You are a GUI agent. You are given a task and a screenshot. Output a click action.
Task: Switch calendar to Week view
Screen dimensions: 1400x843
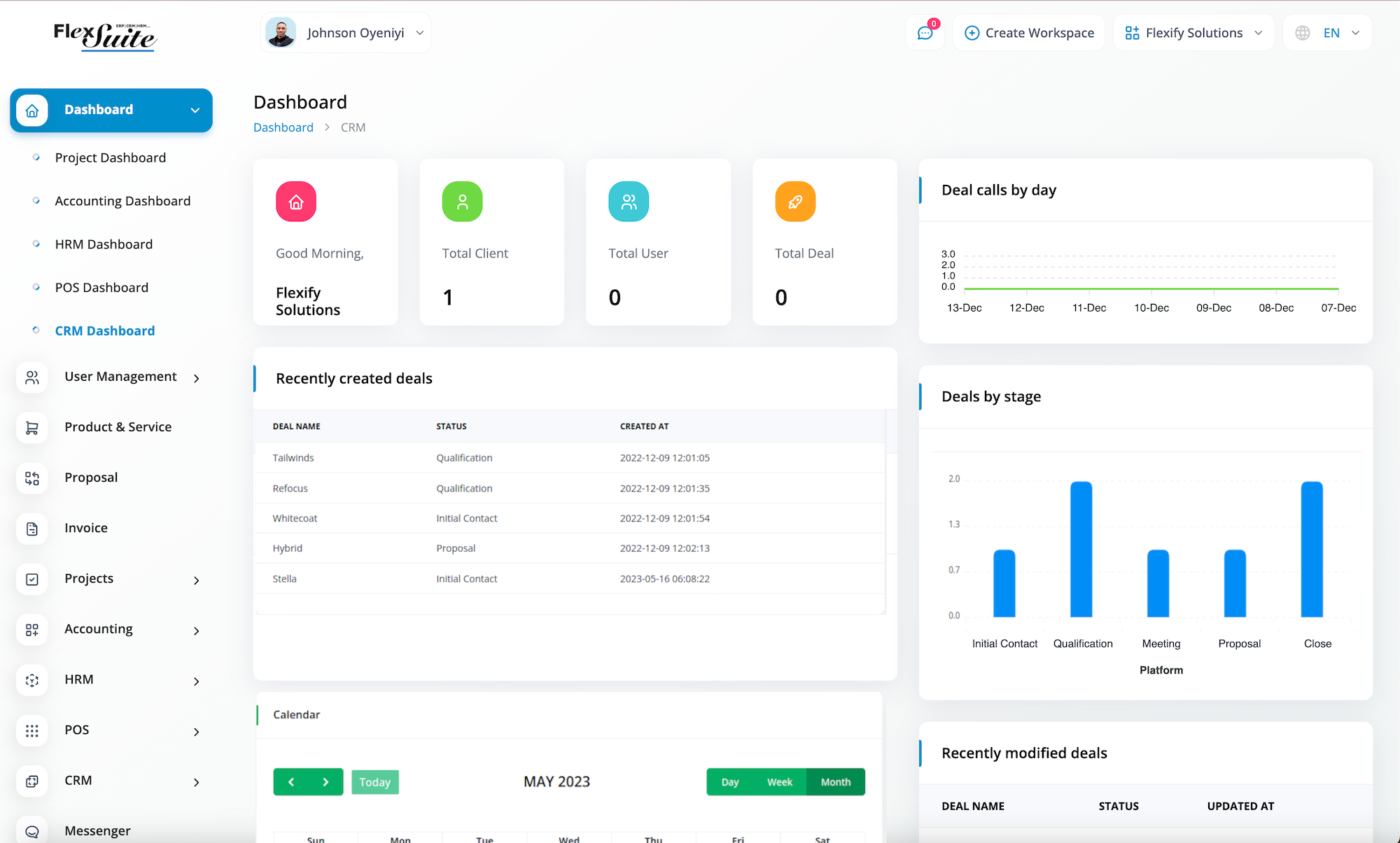click(x=780, y=782)
